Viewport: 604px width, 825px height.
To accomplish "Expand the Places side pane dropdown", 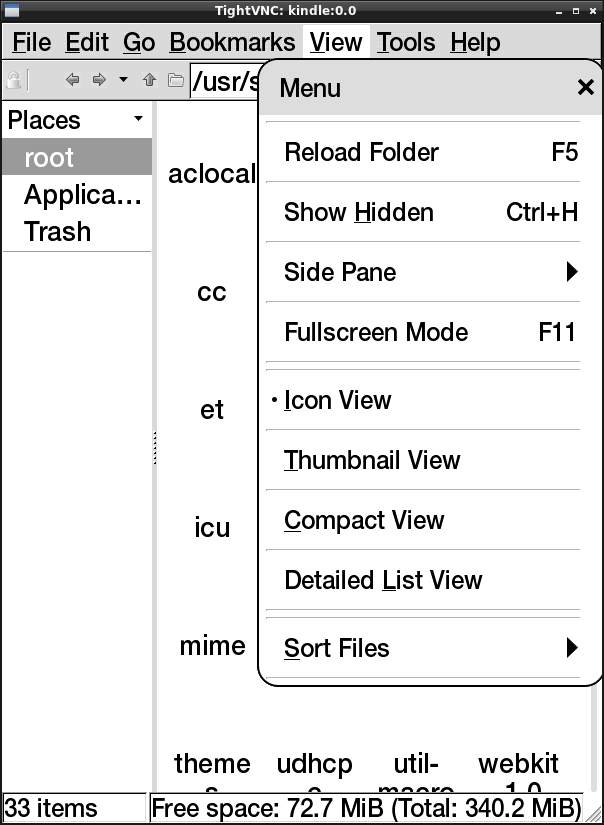I will point(138,119).
